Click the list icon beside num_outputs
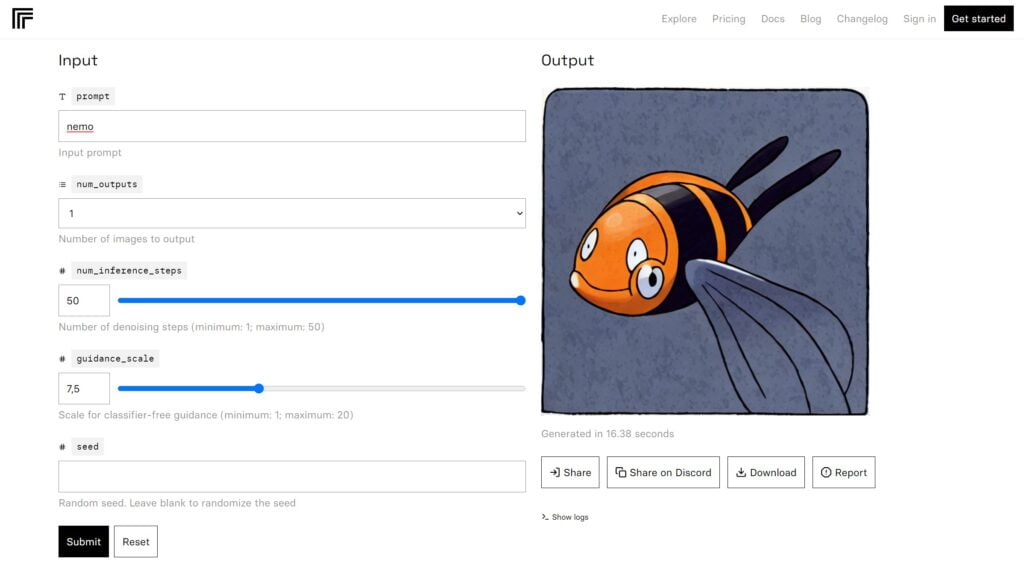The image size is (1024, 571). (62, 184)
